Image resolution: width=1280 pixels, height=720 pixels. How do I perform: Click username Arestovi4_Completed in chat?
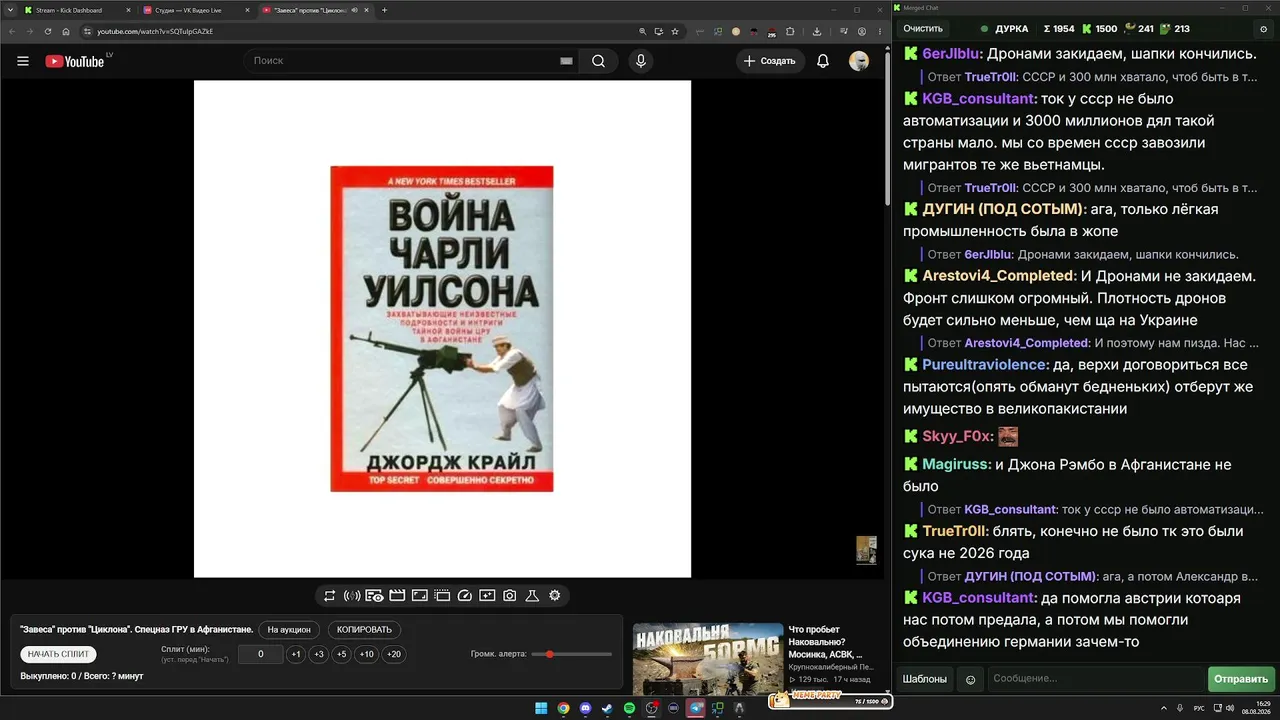(x=998, y=276)
